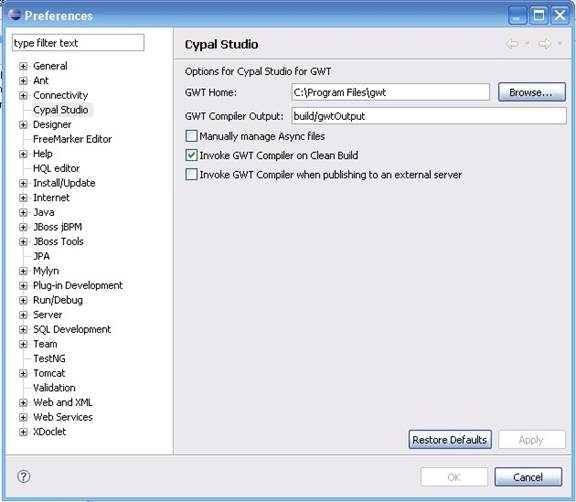Viewport: 576px width, 502px height.
Task: Expand the XDoclet tree node
Action: point(23,432)
